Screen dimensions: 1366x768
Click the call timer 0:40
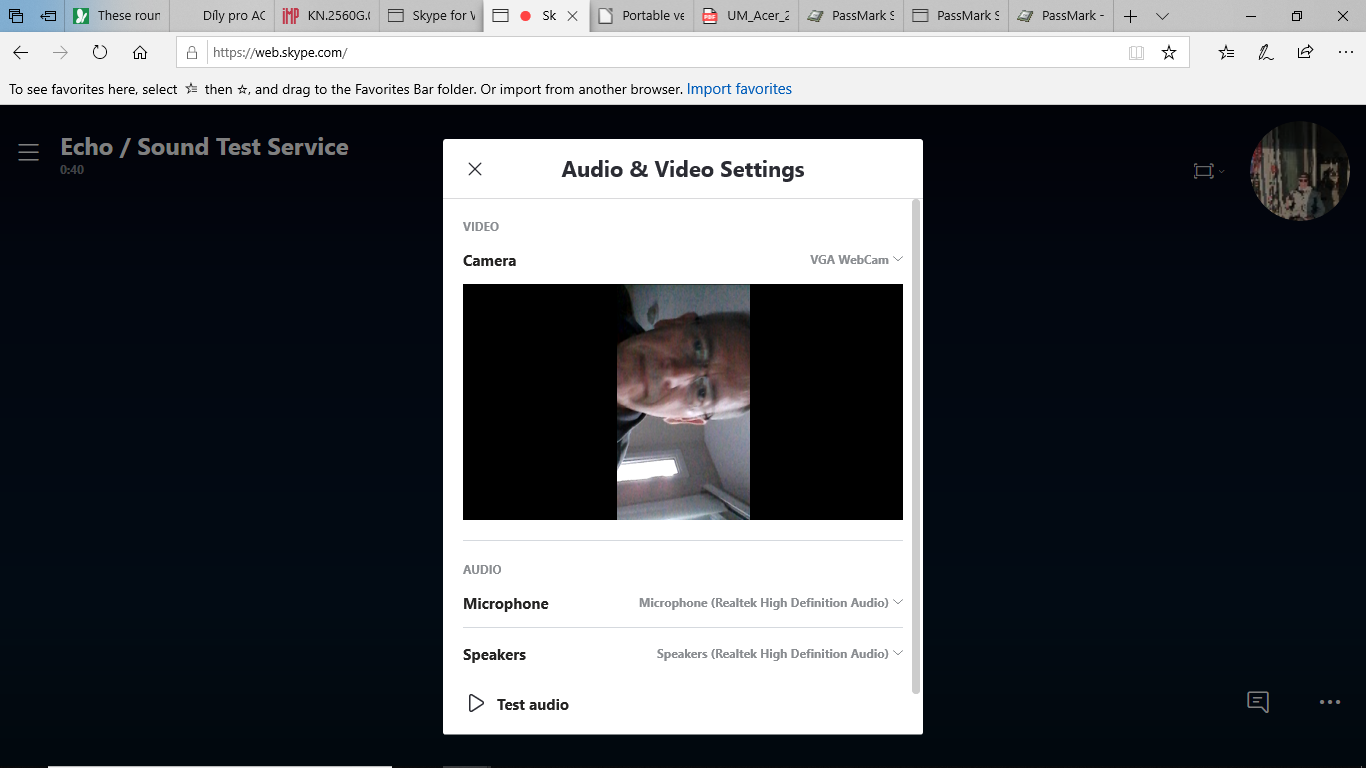72,170
